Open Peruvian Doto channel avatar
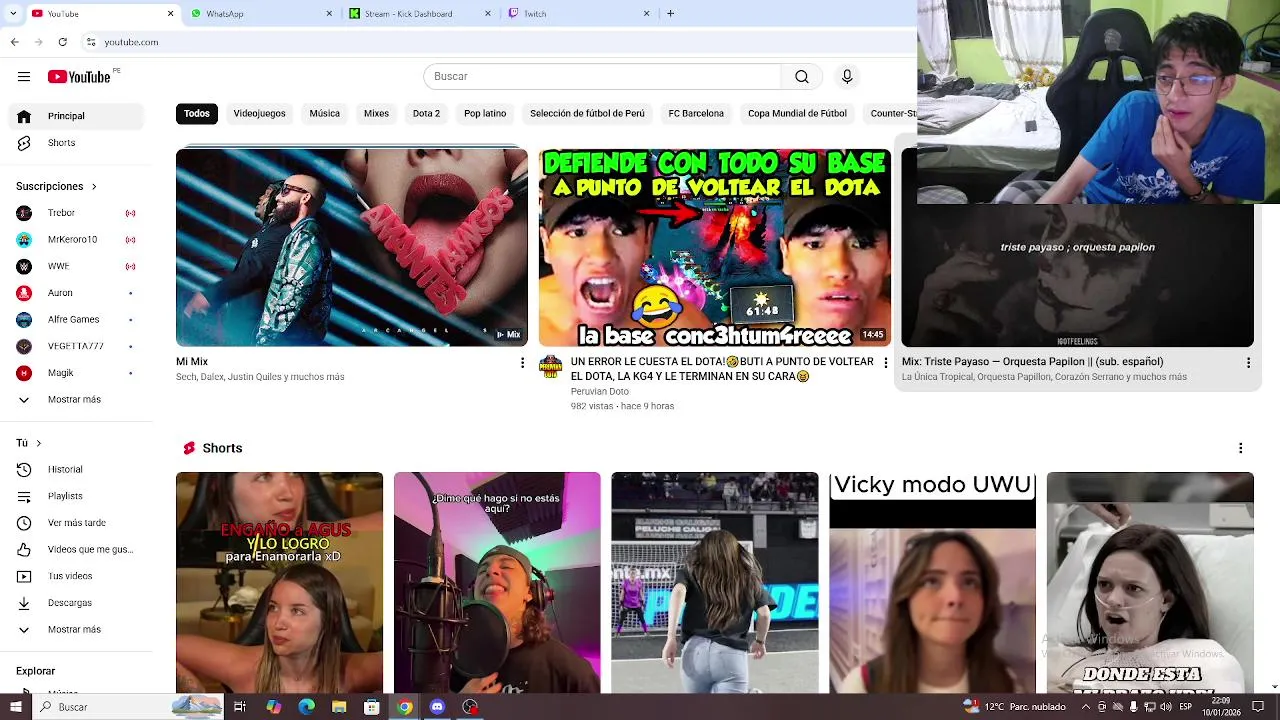This screenshot has width=1280, height=720. point(550,366)
